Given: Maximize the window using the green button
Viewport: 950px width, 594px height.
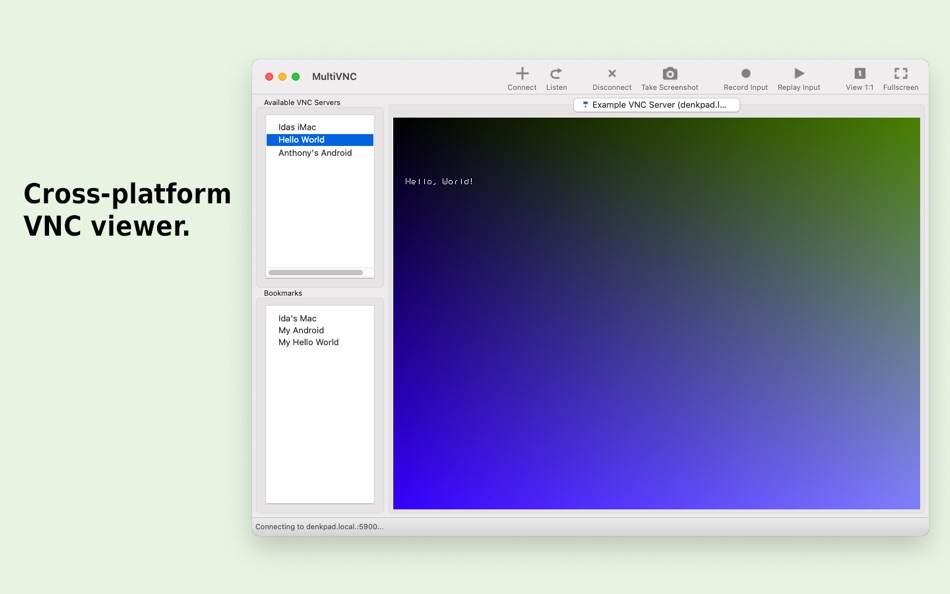Looking at the screenshot, I should (296, 76).
